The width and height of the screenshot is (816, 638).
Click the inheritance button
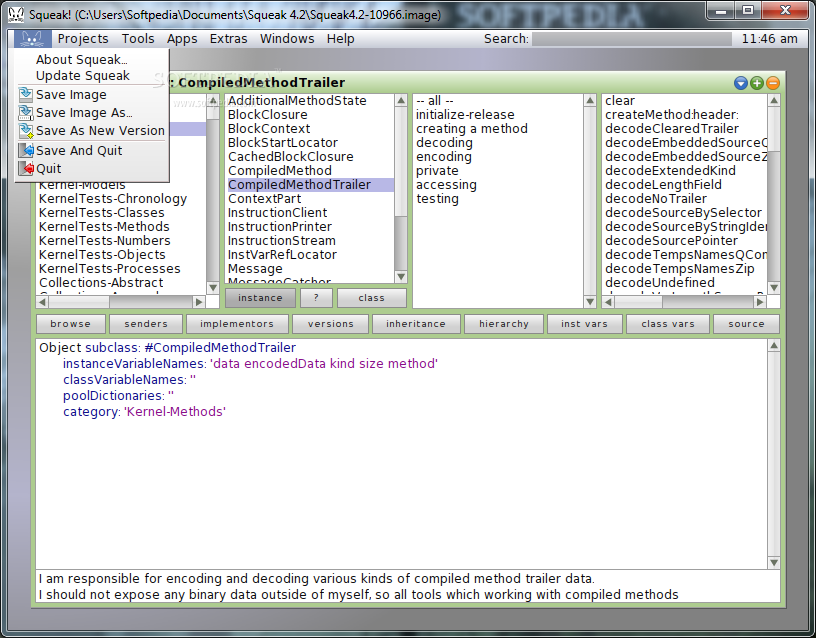click(x=416, y=324)
